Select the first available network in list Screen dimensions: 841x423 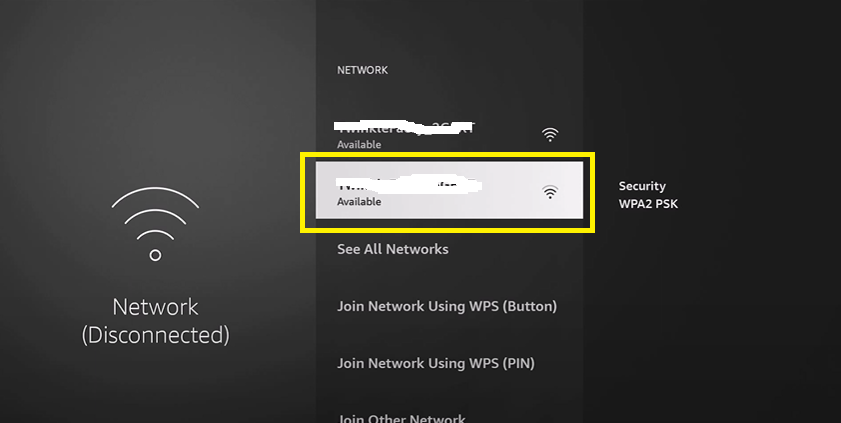(x=449, y=134)
